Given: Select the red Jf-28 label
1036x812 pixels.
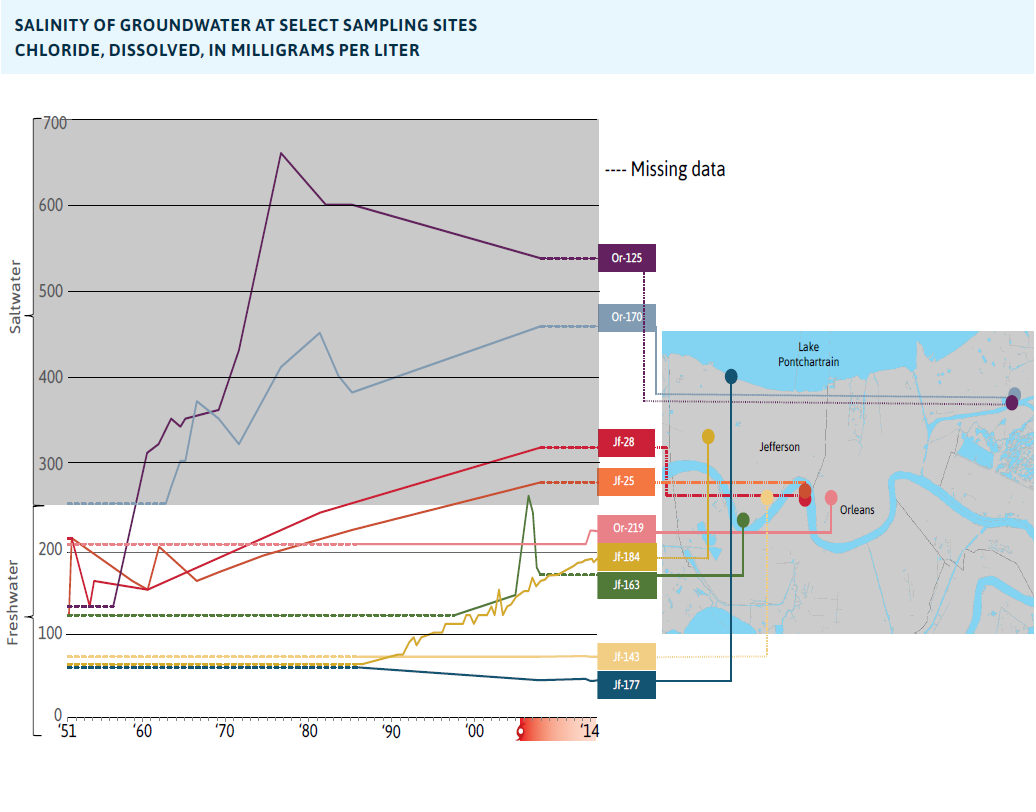Looking at the screenshot, I should (627, 442).
